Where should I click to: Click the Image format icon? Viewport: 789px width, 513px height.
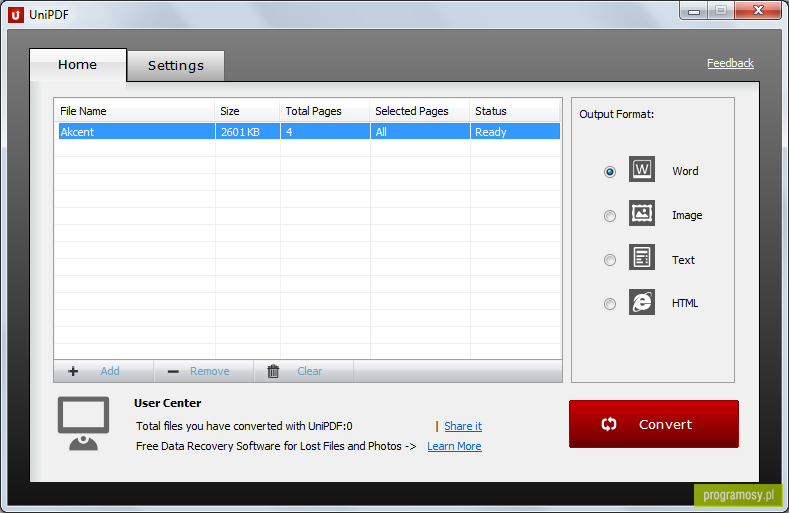(642, 213)
